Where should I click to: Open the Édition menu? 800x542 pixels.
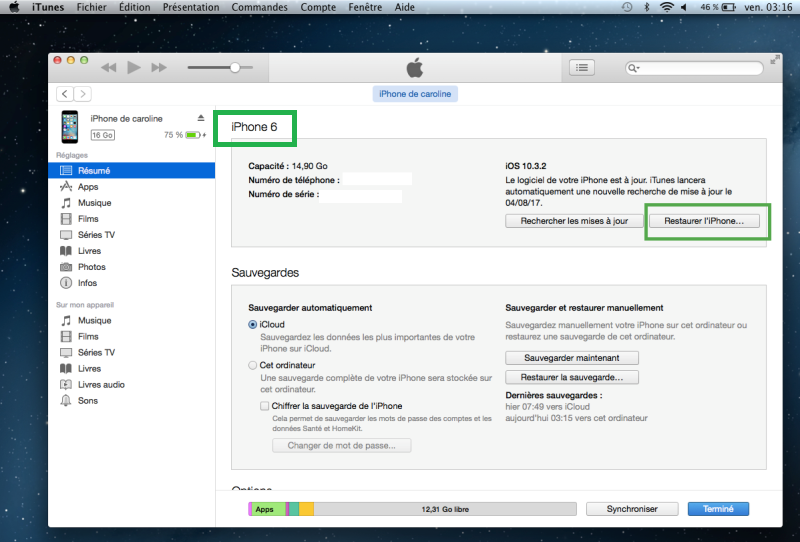[x=135, y=7]
